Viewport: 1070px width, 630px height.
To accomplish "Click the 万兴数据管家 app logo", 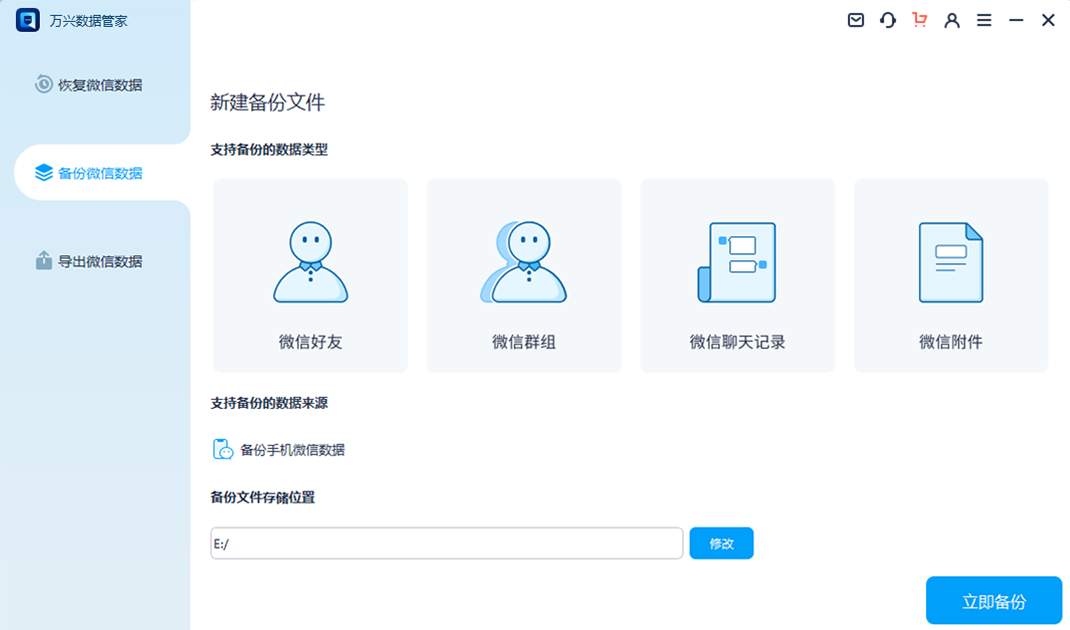I will pos(28,19).
